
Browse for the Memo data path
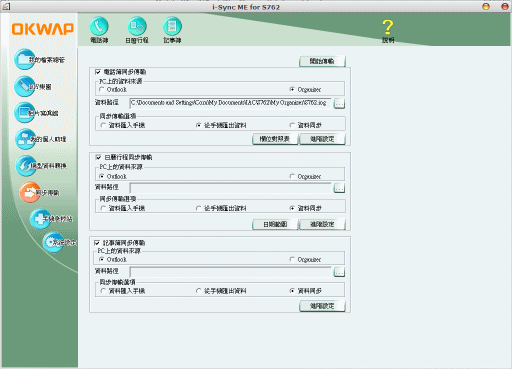coord(339,272)
